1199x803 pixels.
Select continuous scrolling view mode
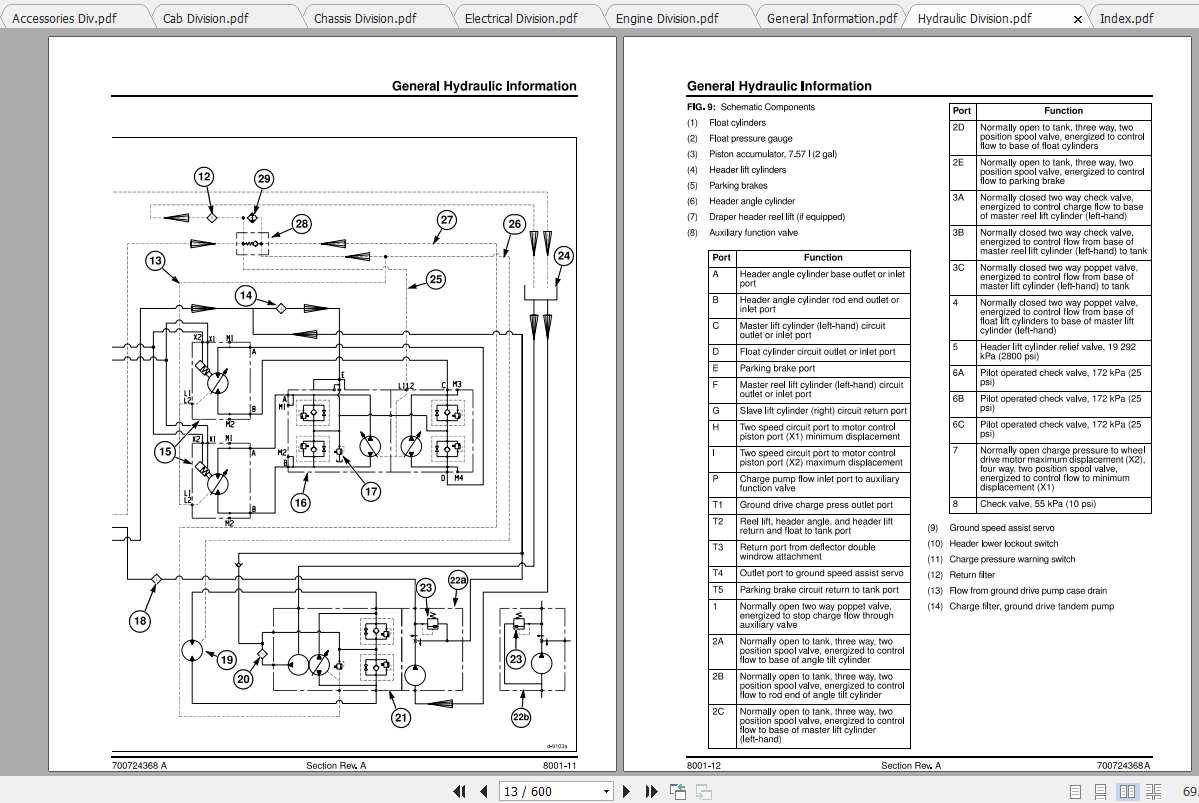point(1101,791)
